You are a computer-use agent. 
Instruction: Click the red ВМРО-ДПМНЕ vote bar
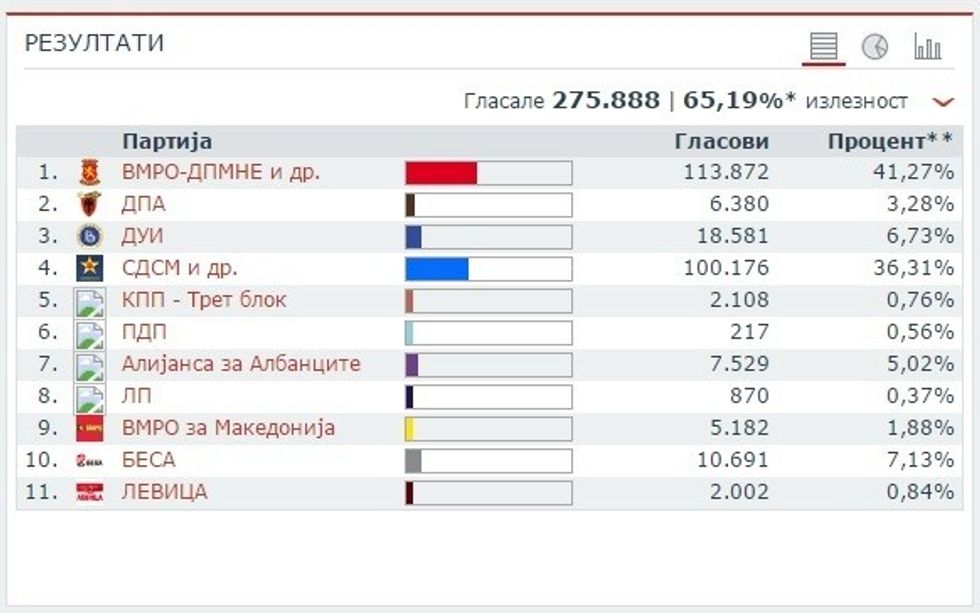click(441, 172)
